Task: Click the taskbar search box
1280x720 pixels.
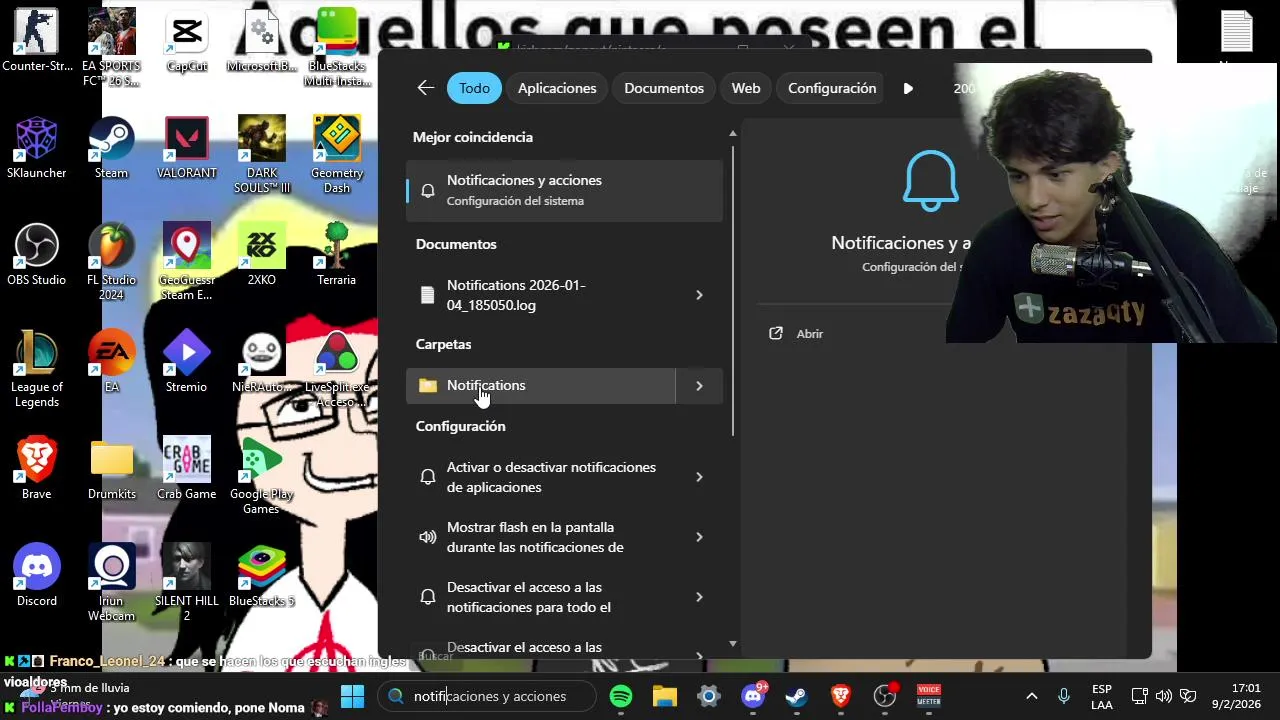Action: [x=489, y=696]
